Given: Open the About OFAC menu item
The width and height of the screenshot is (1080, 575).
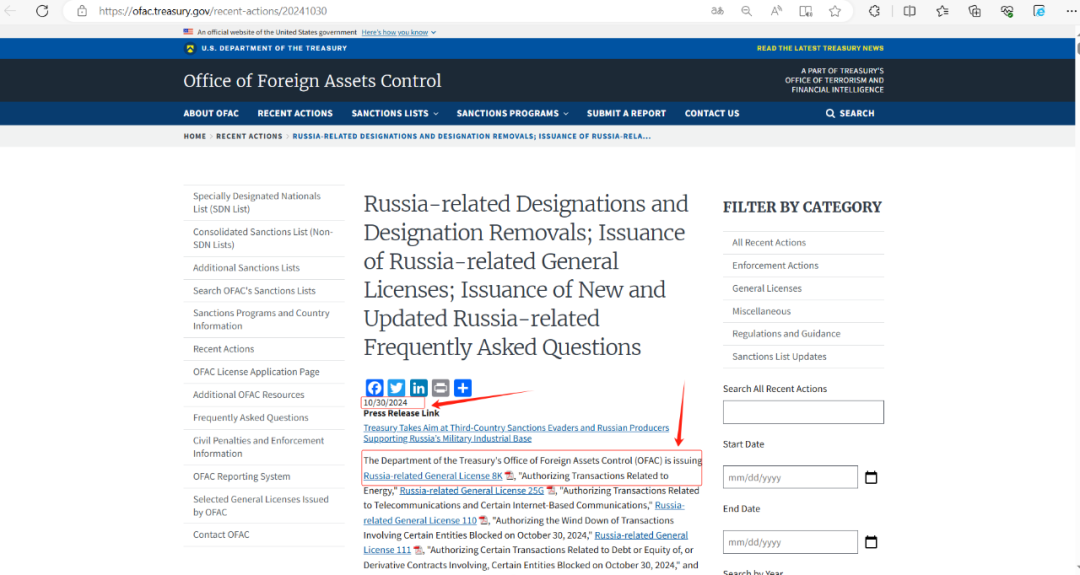Looking at the screenshot, I should pyautogui.click(x=211, y=114).
